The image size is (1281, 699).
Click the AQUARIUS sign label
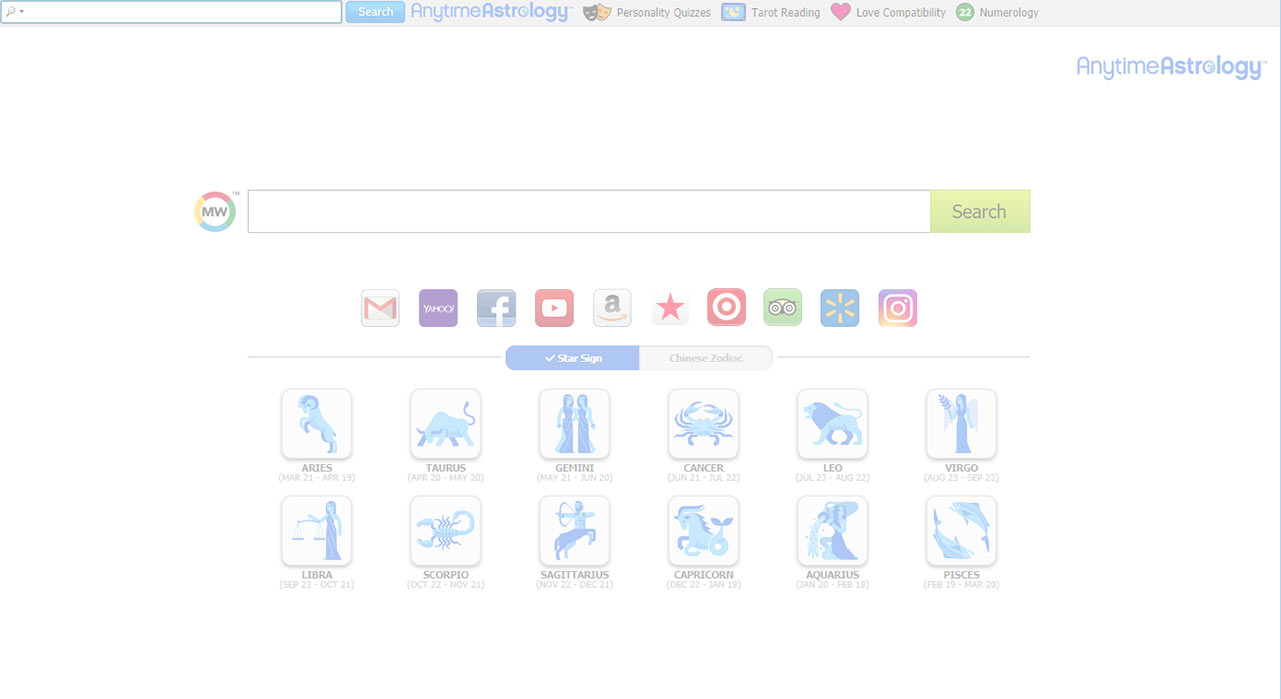coord(833,575)
